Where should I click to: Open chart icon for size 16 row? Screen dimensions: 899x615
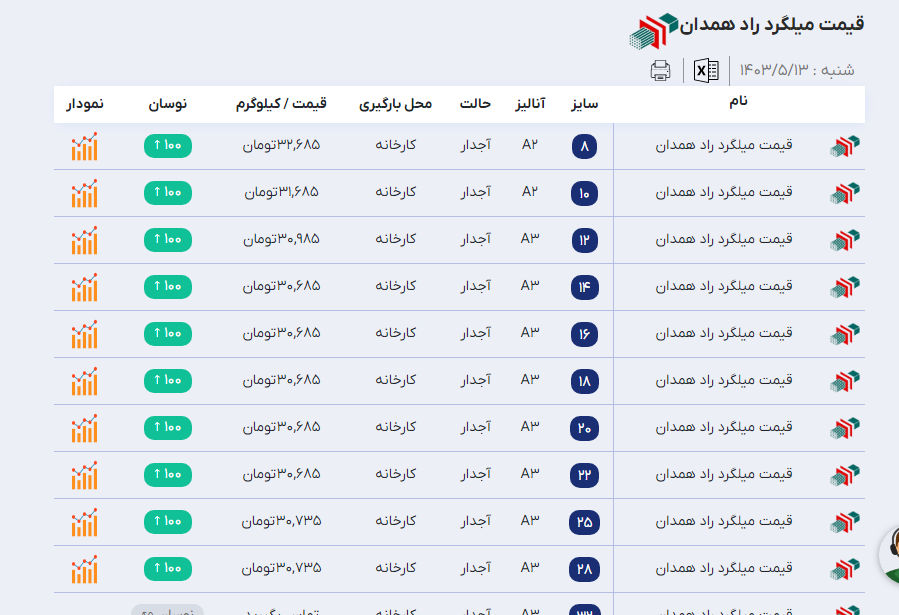coord(85,334)
